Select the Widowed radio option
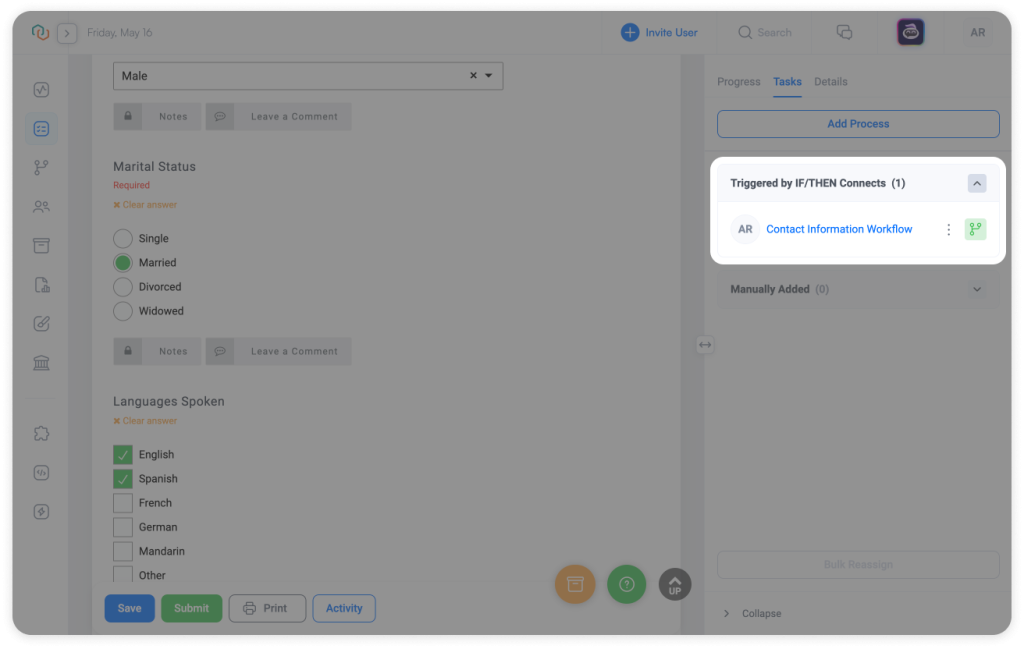Image resolution: width=1024 pixels, height=649 pixels. [123, 311]
